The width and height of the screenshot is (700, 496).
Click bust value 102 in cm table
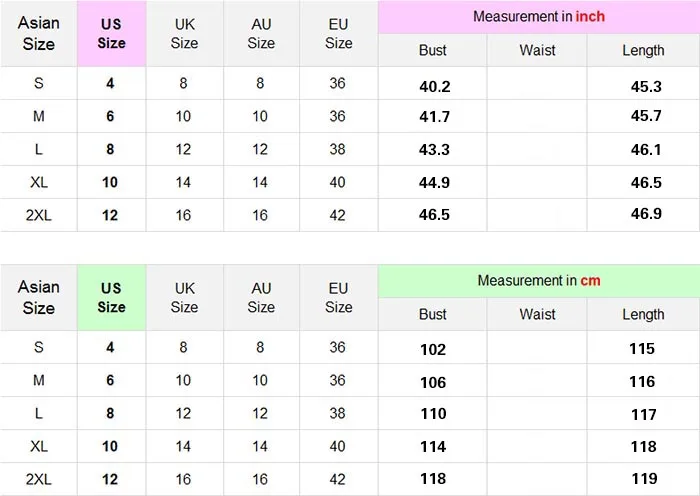pyautogui.click(x=433, y=349)
